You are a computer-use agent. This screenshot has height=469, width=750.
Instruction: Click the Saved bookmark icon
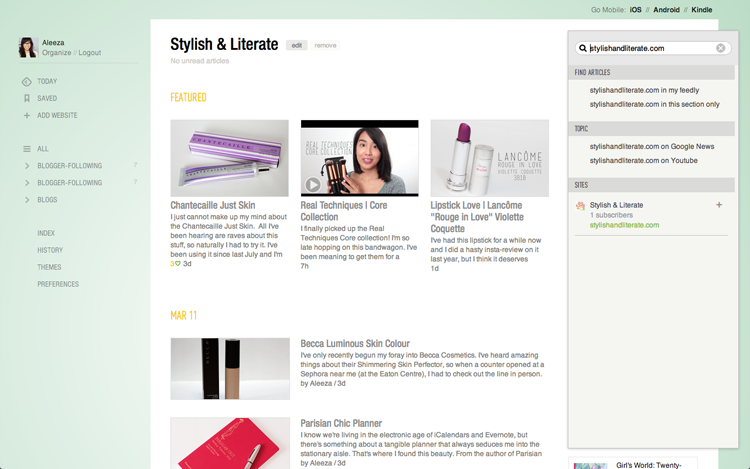(x=27, y=98)
